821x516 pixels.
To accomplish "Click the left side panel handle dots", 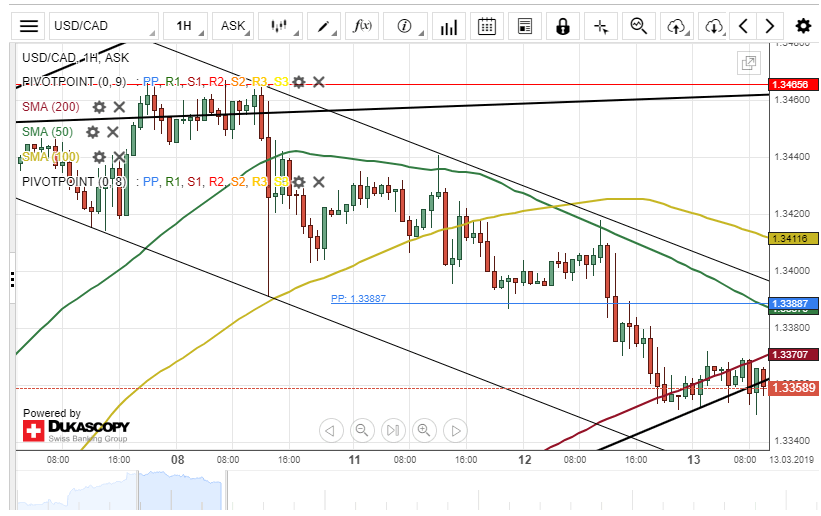I will 12,279.
